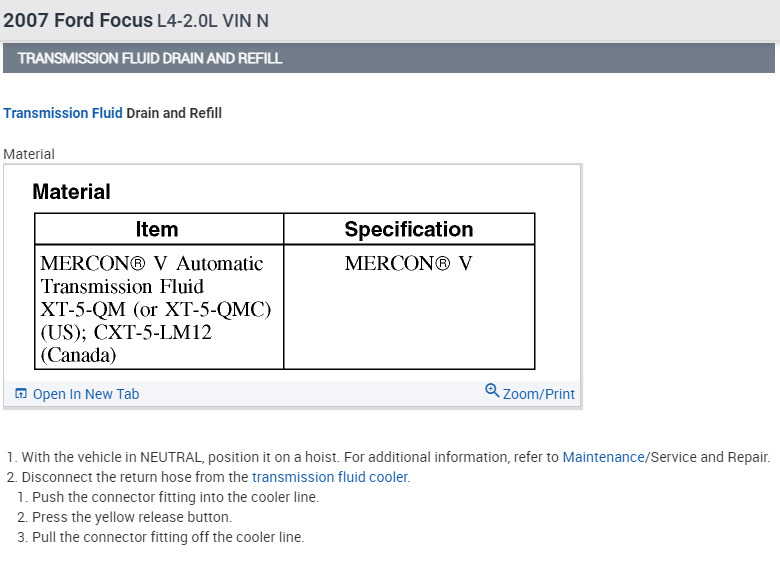780x576 pixels.
Task: Click the 'Pull the connector fitting off' substep
Action: (x=167, y=537)
